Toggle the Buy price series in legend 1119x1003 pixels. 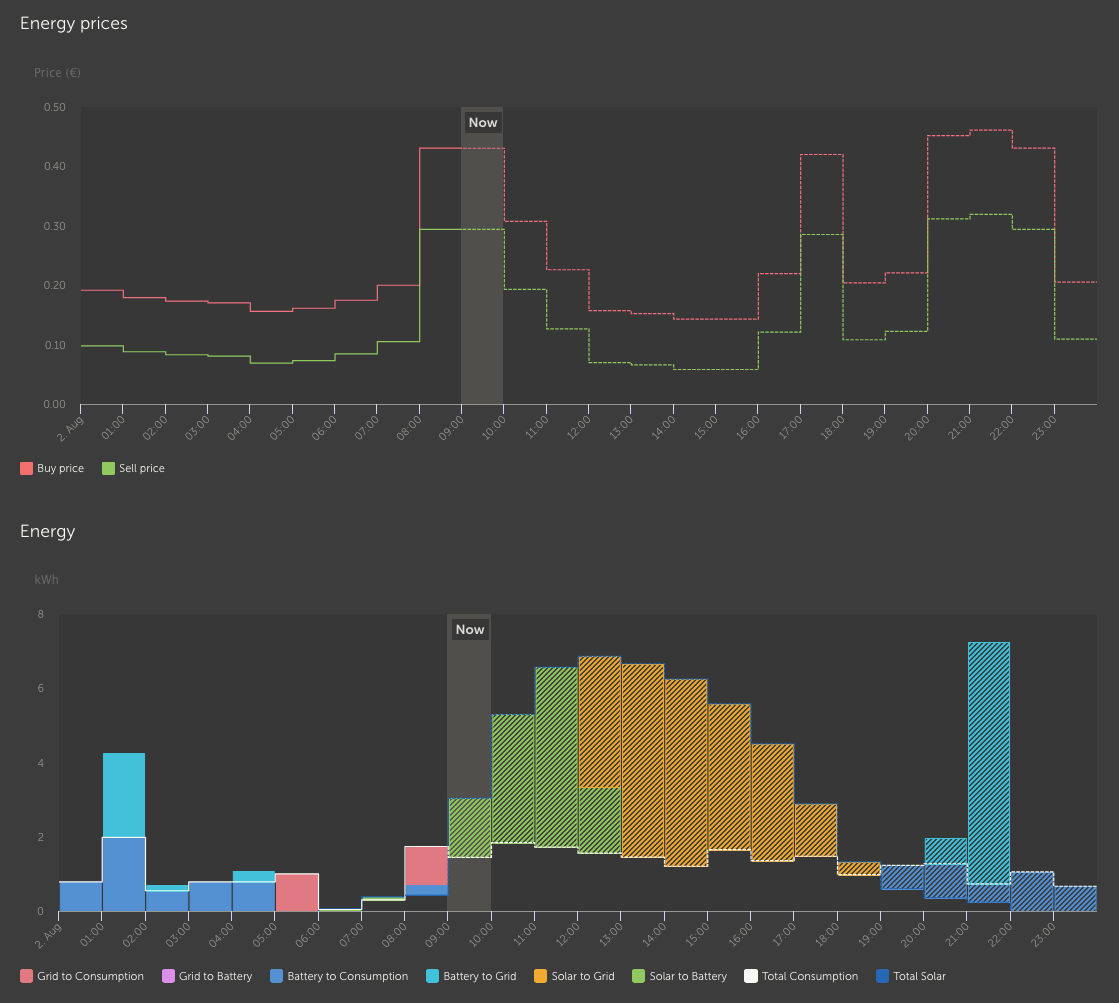[x=52, y=468]
